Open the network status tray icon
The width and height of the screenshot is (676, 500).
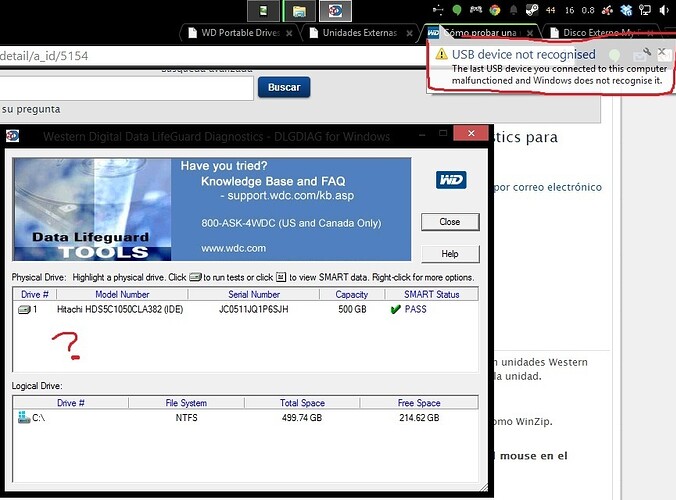click(x=645, y=10)
